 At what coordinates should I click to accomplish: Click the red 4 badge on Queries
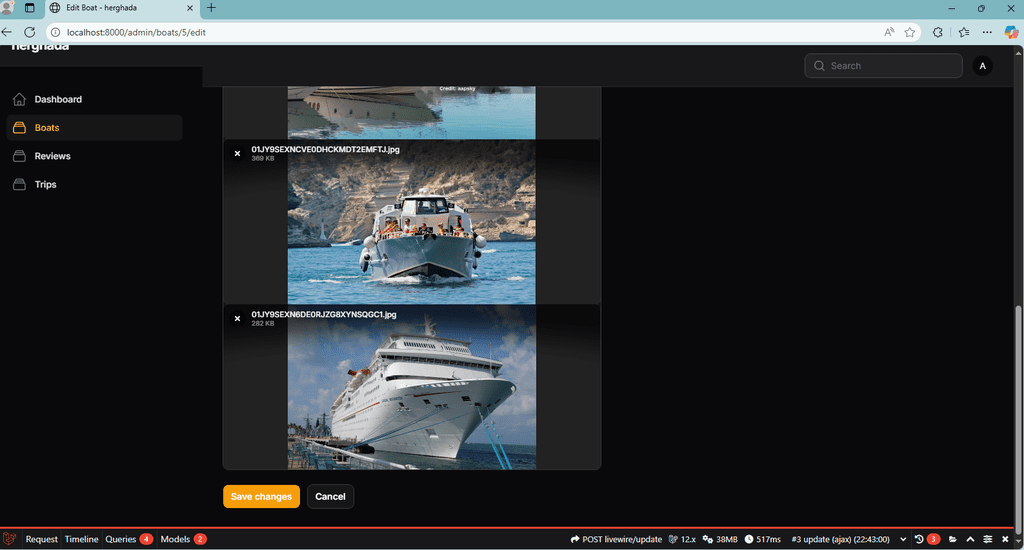tap(146, 540)
